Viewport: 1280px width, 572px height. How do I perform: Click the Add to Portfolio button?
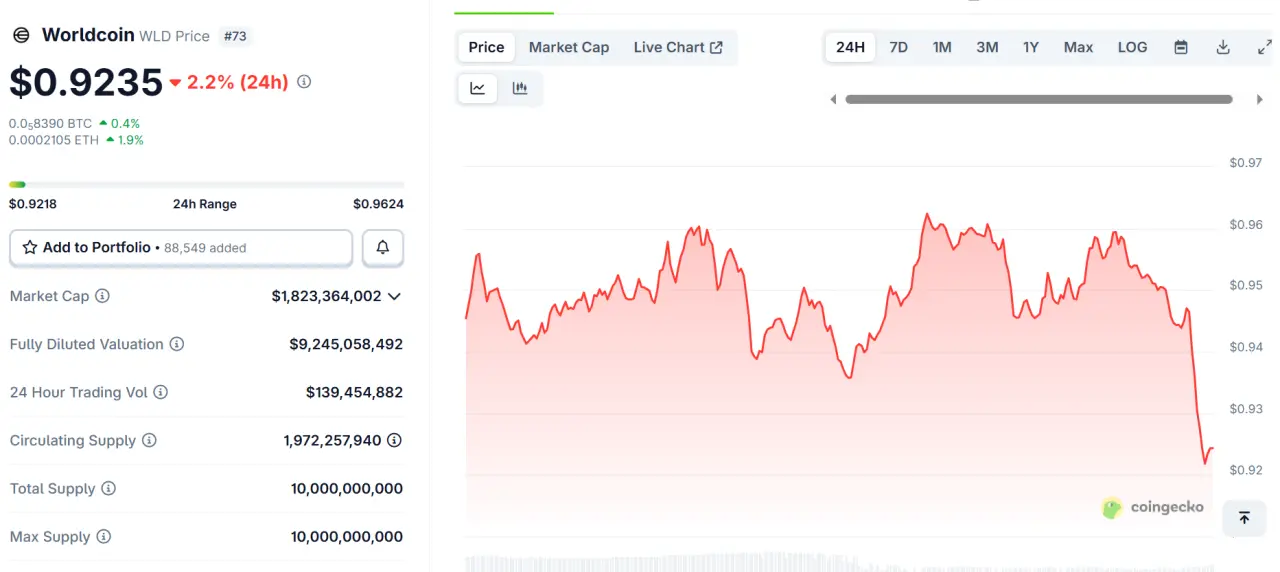pyautogui.click(x=181, y=247)
